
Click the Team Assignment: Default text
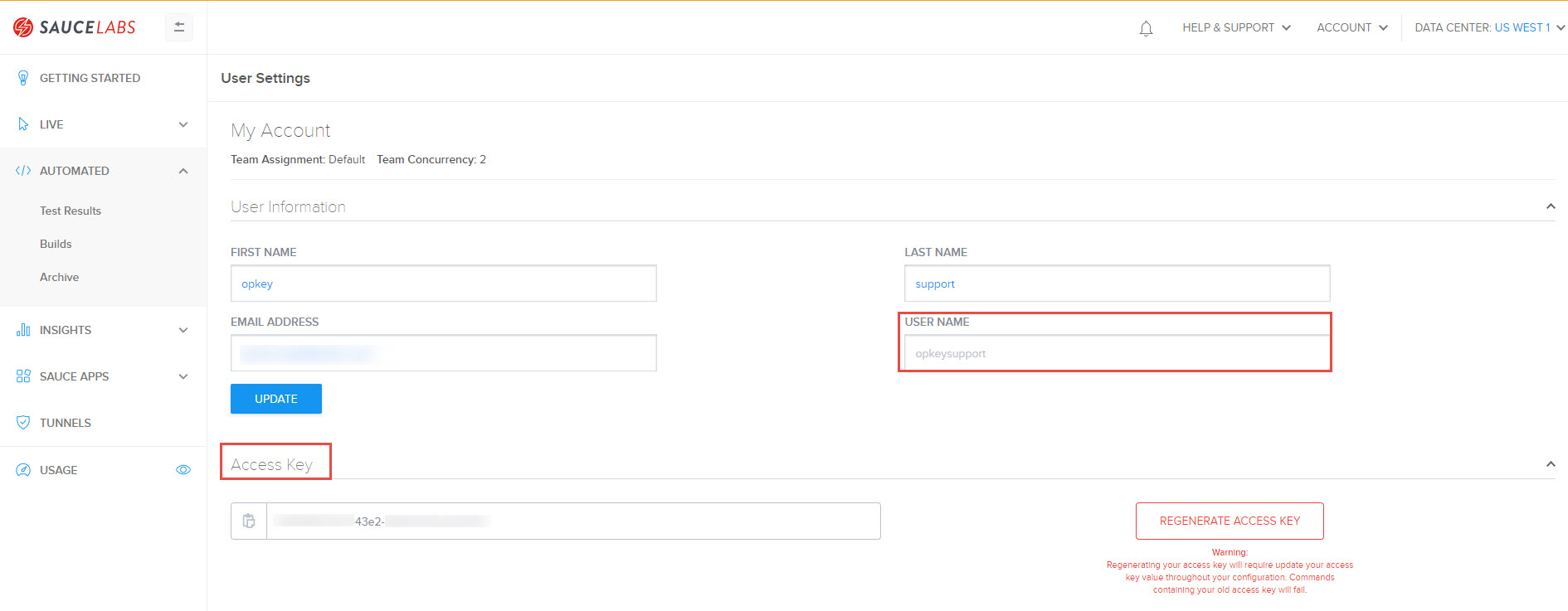pos(298,159)
